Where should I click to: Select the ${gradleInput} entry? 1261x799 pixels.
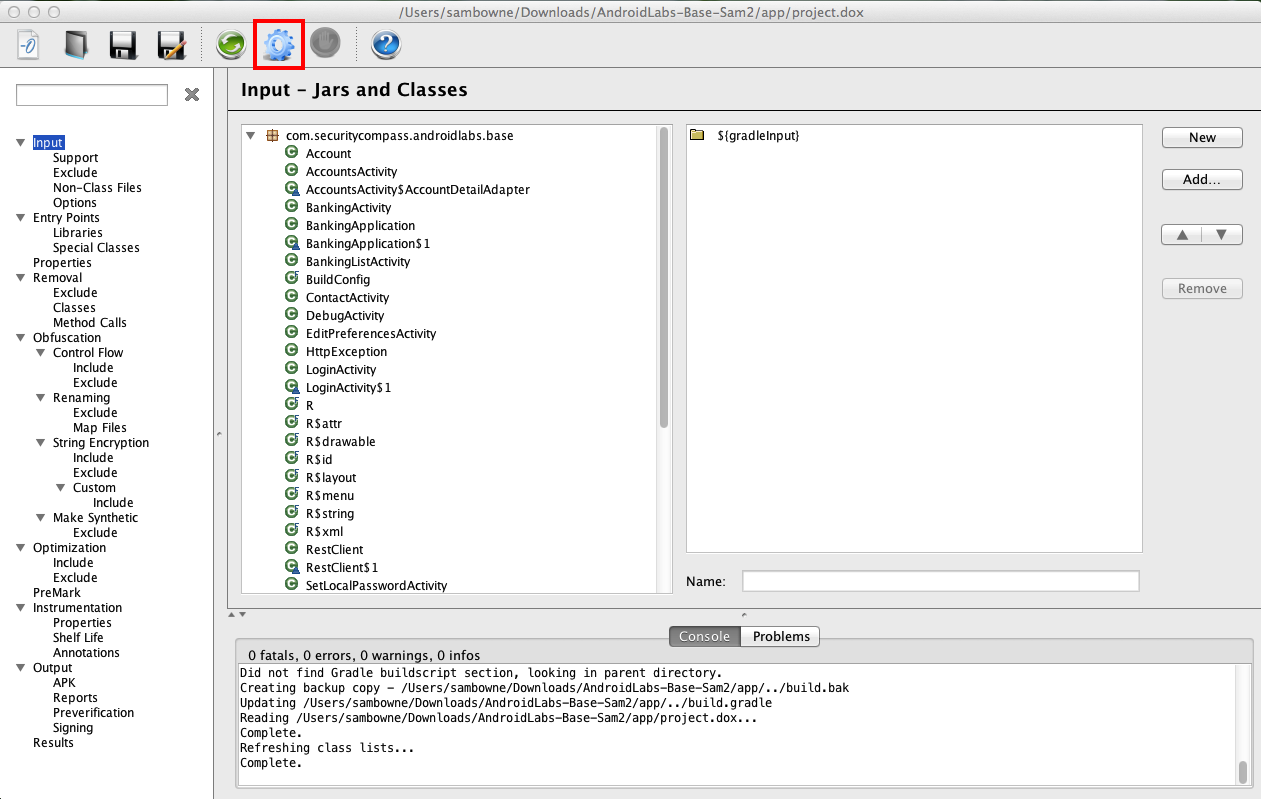point(758,135)
